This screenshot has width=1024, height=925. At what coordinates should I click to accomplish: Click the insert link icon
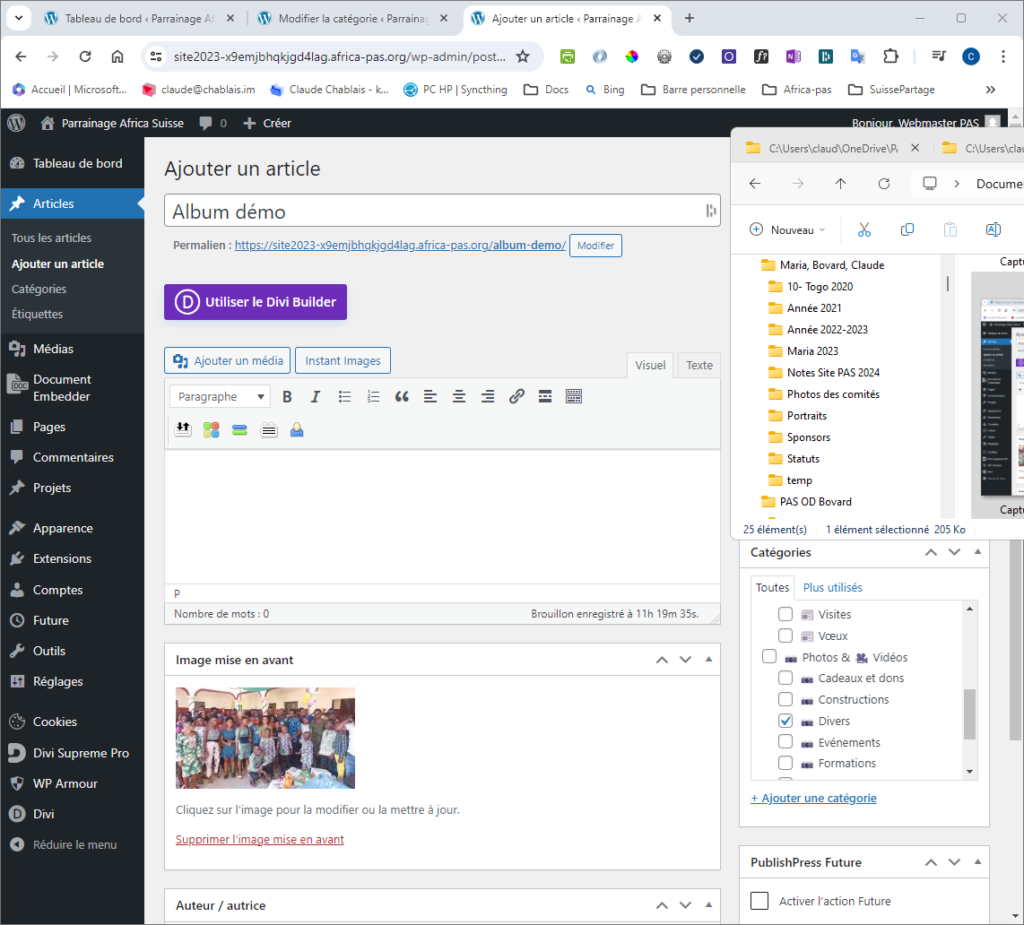click(x=516, y=397)
